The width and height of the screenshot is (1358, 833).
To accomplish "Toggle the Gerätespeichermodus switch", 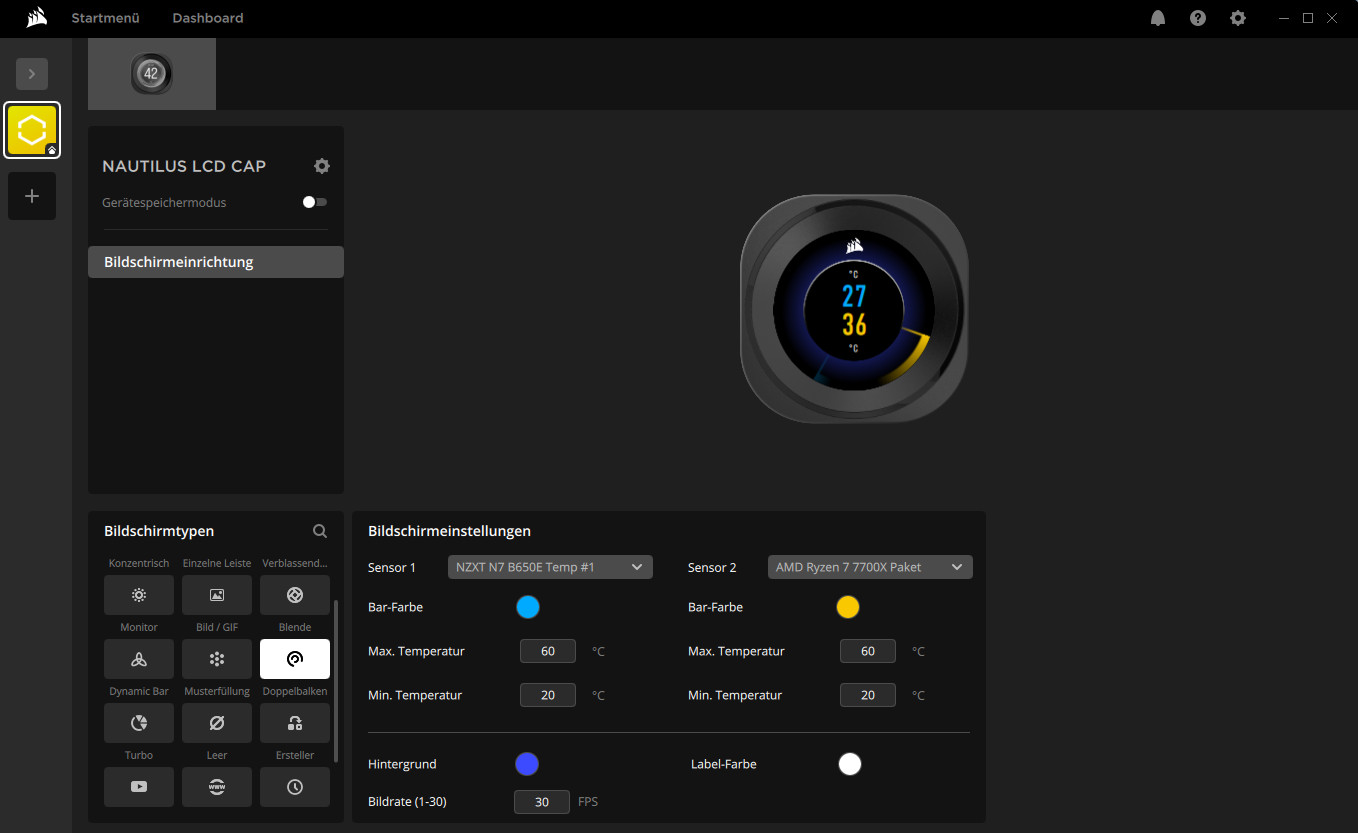I will pyautogui.click(x=315, y=202).
